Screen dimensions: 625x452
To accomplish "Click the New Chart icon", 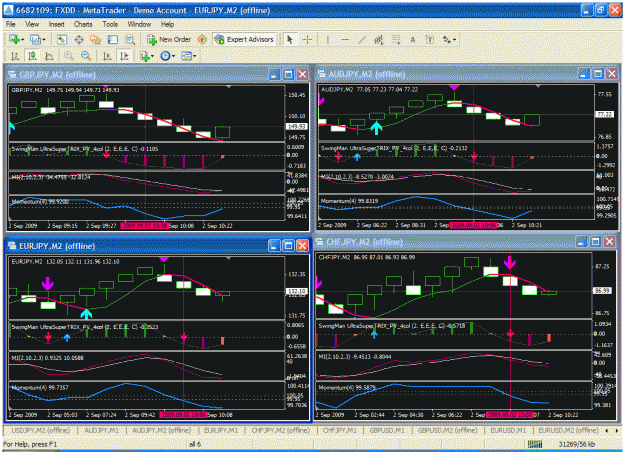I will 14,39.
